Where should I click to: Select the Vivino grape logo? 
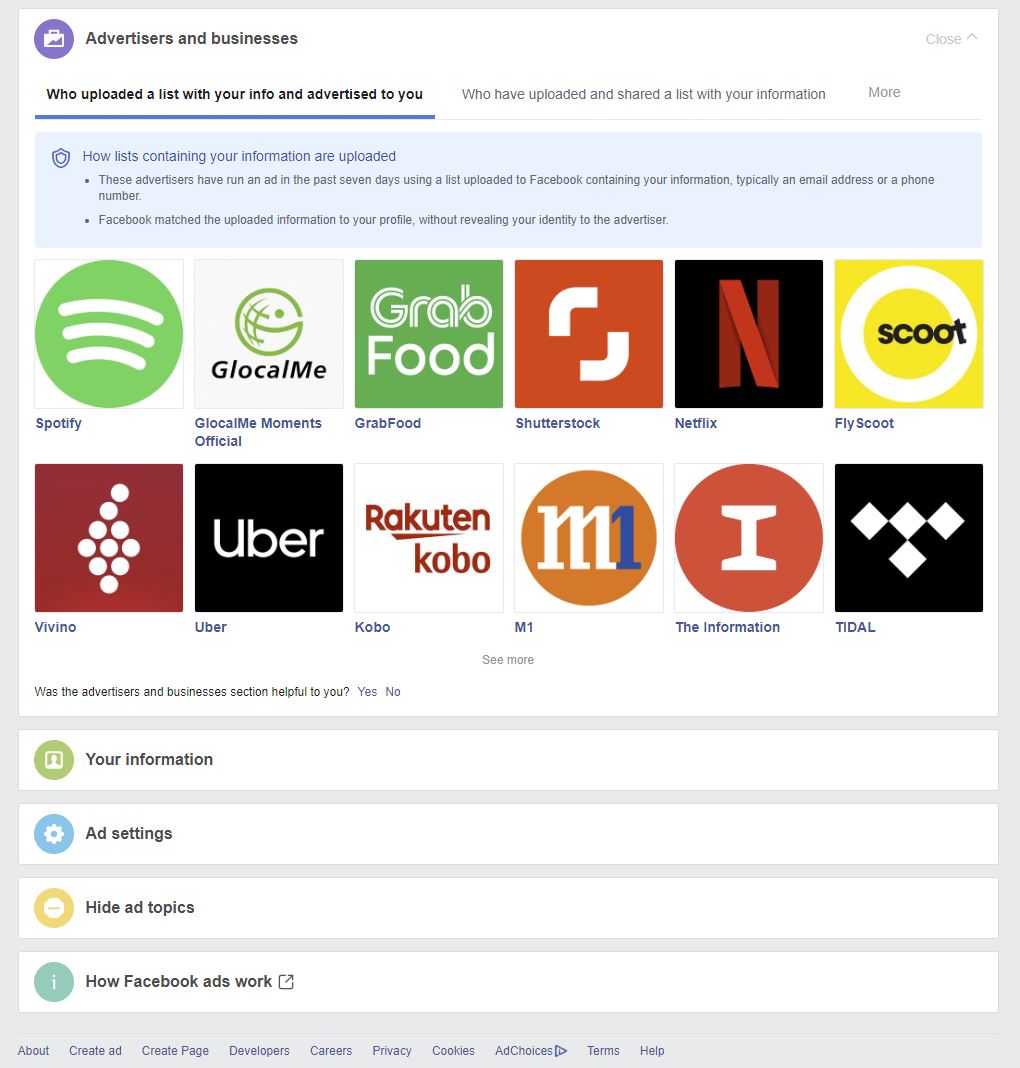[x=109, y=538]
